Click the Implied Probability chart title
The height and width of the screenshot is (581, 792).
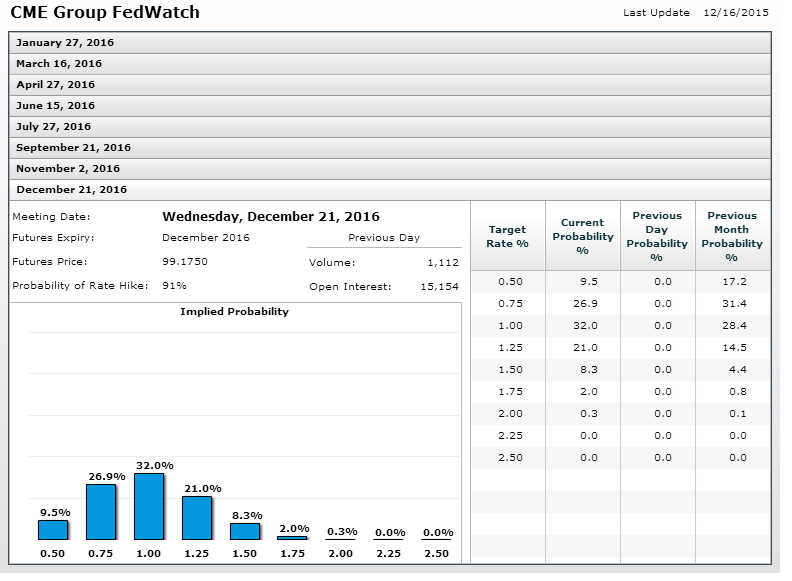(x=234, y=311)
